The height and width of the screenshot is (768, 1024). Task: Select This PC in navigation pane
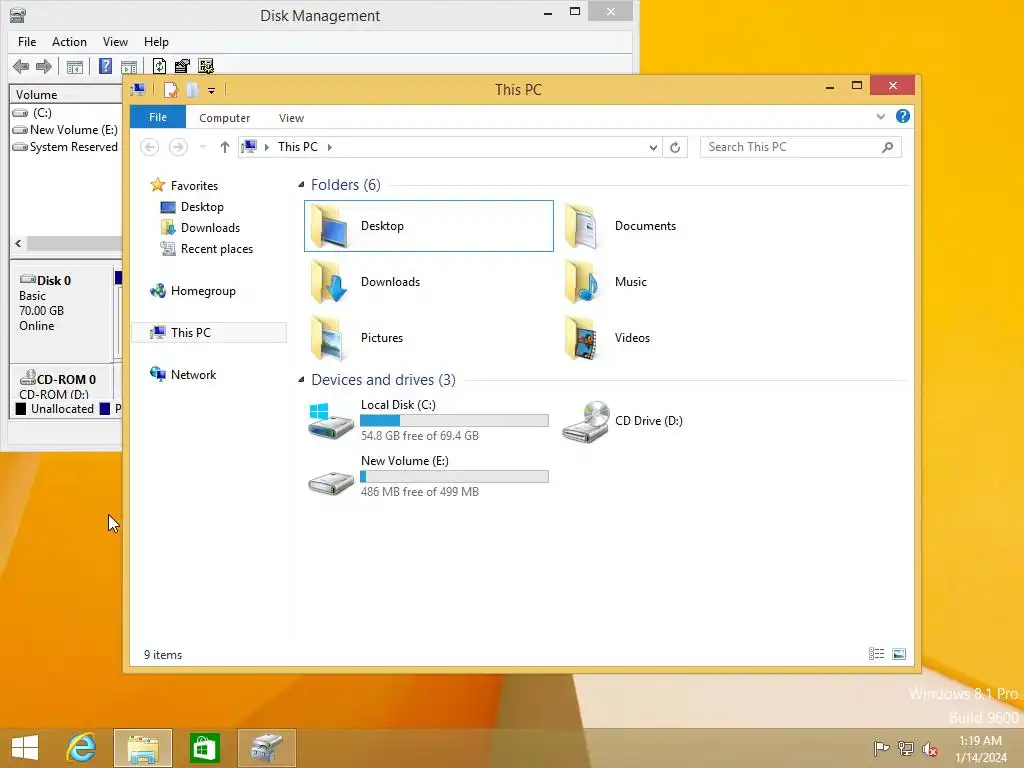point(209,332)
